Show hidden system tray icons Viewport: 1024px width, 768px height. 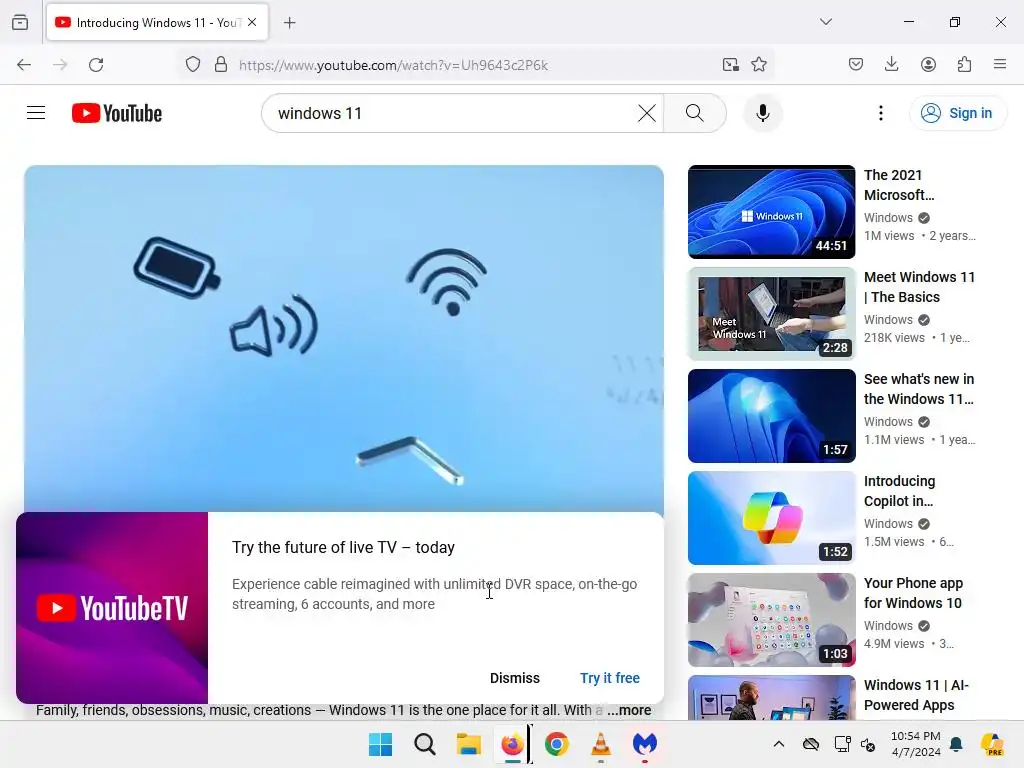tap(778, 744)
